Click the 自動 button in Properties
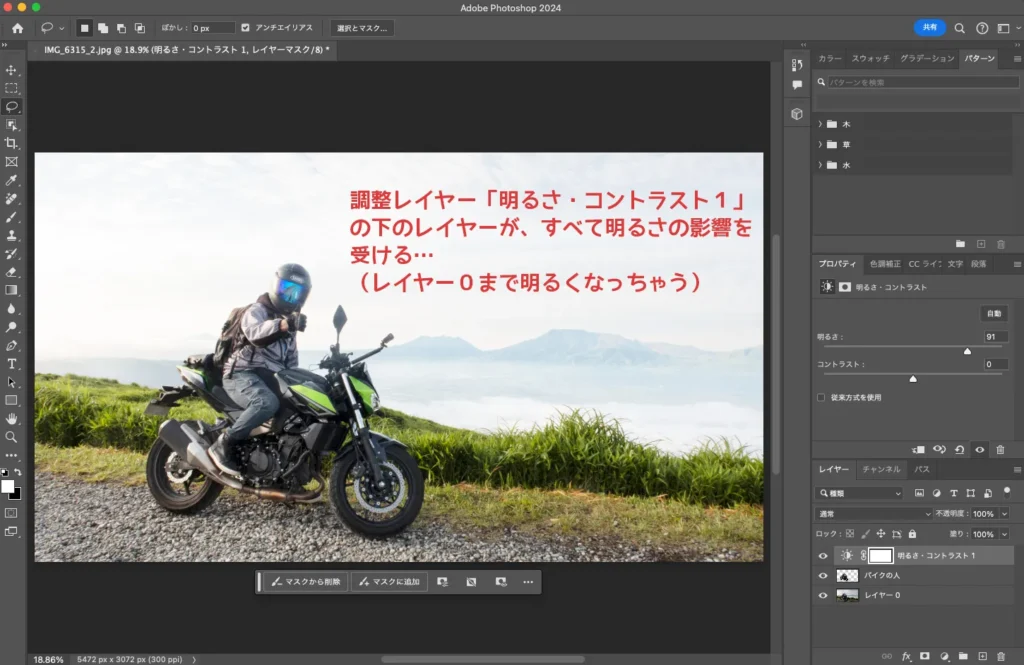The width and height of the screenshot is (1024, 665). pyautogui.click(x=993, y=314)
